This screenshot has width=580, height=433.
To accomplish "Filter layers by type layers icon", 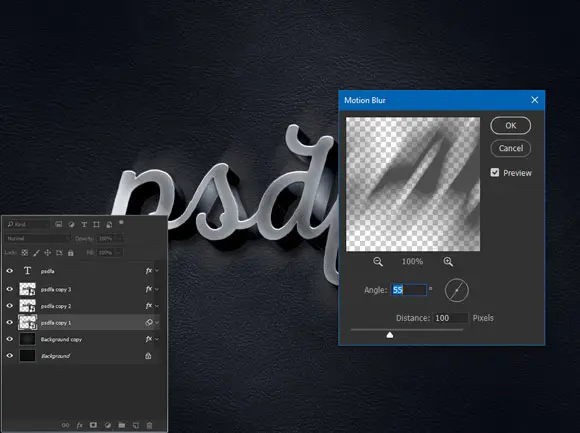I will pos(84,224).
